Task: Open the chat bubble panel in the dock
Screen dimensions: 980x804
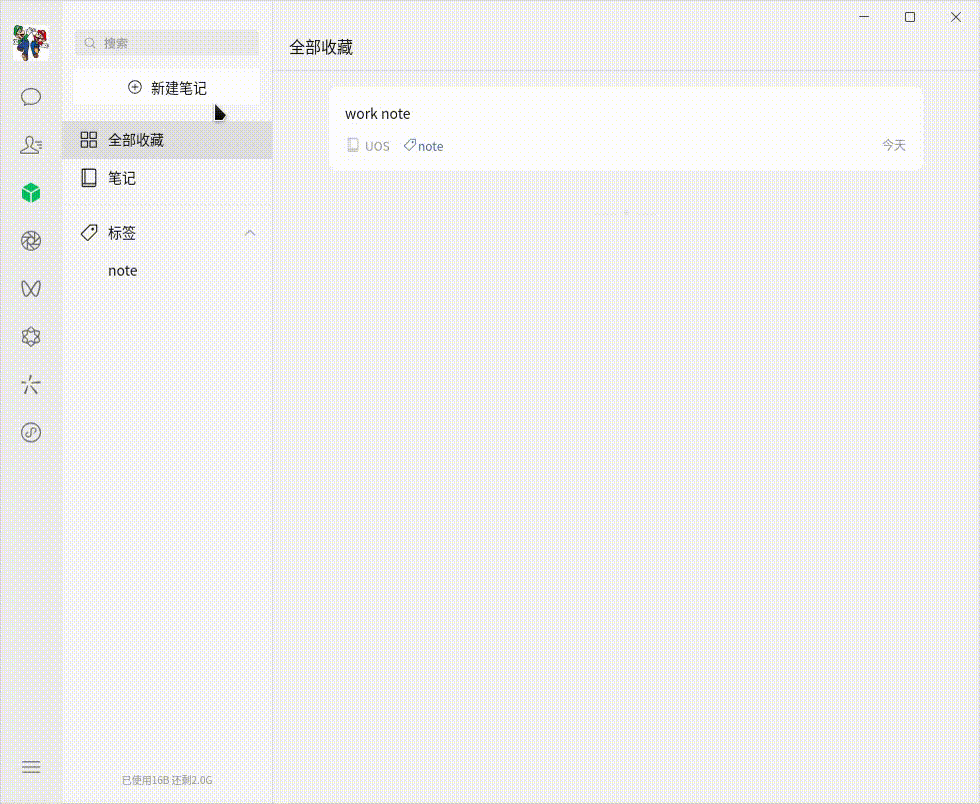Action: (31, 96)
